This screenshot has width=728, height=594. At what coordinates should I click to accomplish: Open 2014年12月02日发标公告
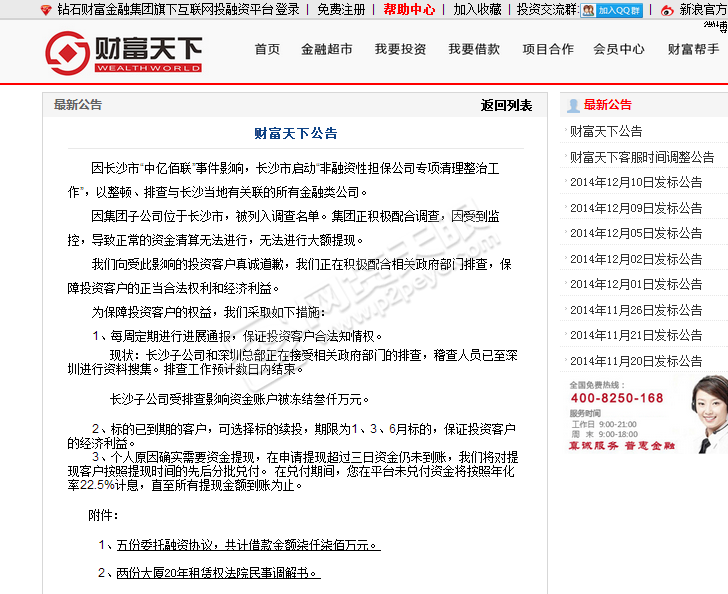pos(636,259)
